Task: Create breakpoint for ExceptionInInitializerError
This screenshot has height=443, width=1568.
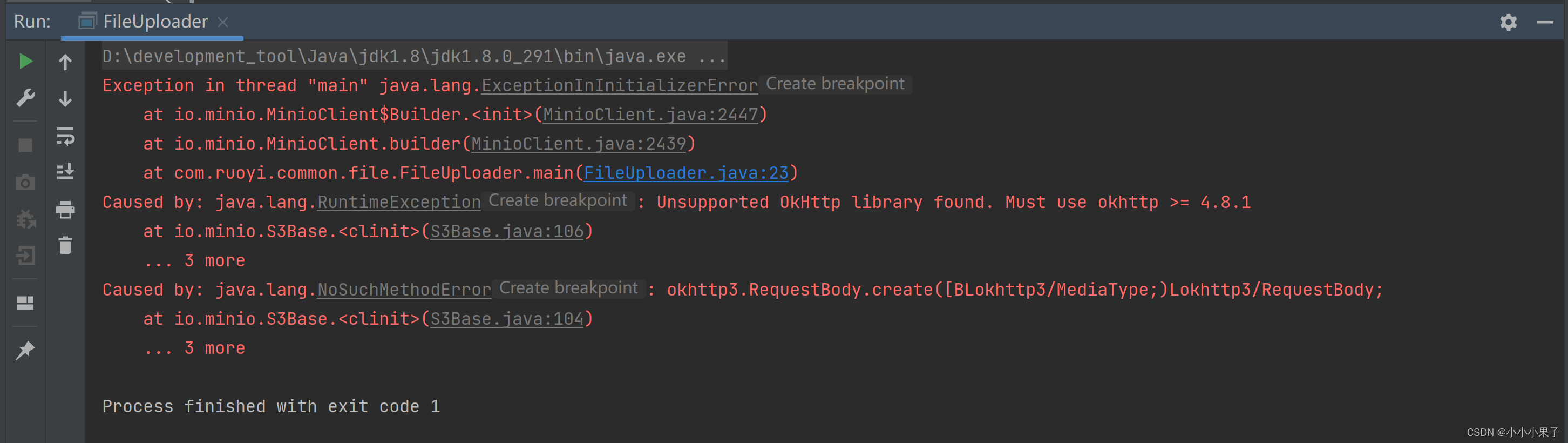Action: coord(835,84)
